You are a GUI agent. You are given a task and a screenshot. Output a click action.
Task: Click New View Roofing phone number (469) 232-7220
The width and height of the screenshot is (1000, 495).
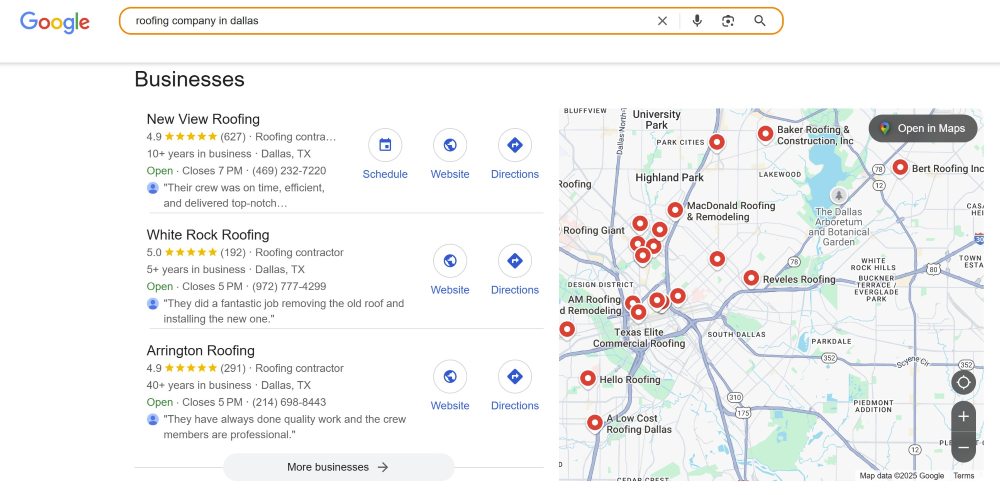[289, 171]
